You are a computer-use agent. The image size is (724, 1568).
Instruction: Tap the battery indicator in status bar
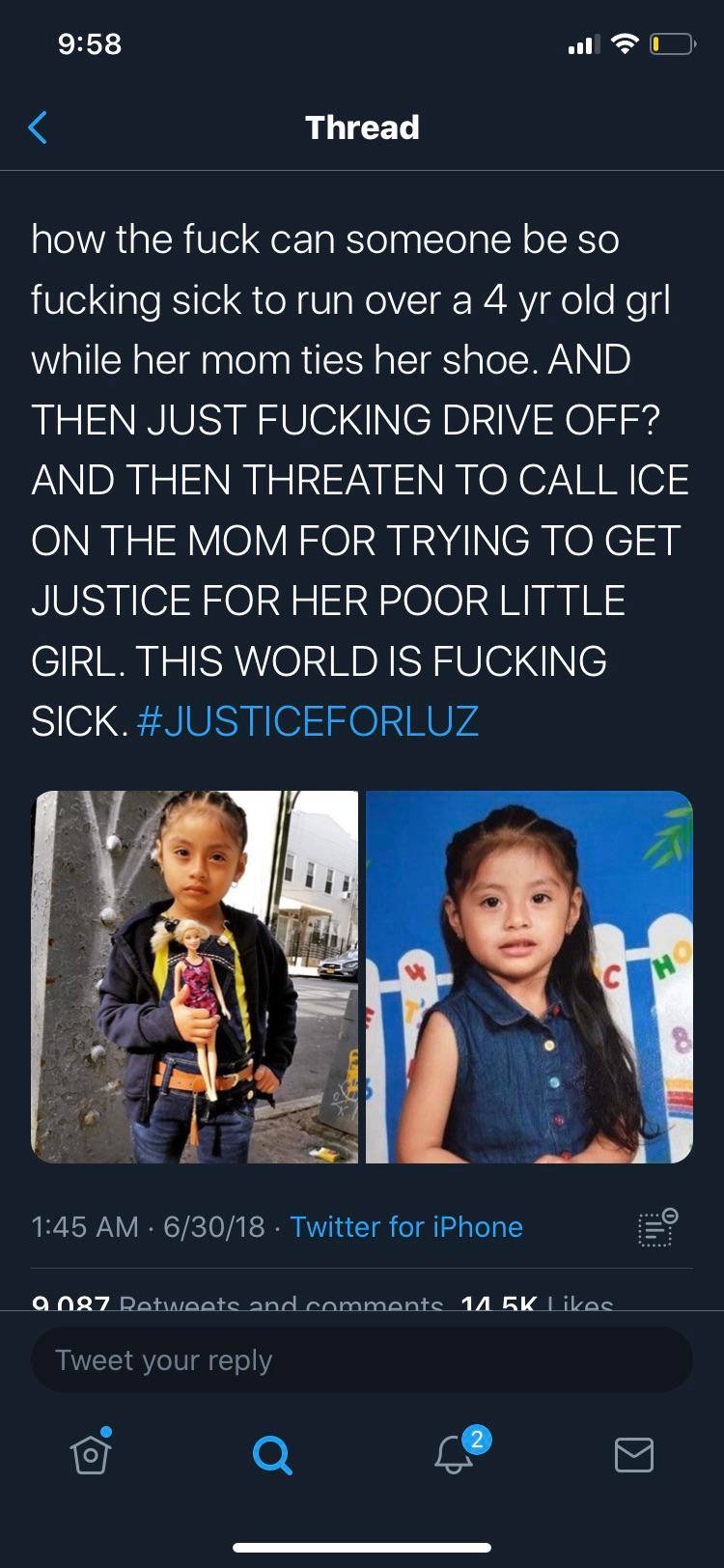[x=673, y=44]
